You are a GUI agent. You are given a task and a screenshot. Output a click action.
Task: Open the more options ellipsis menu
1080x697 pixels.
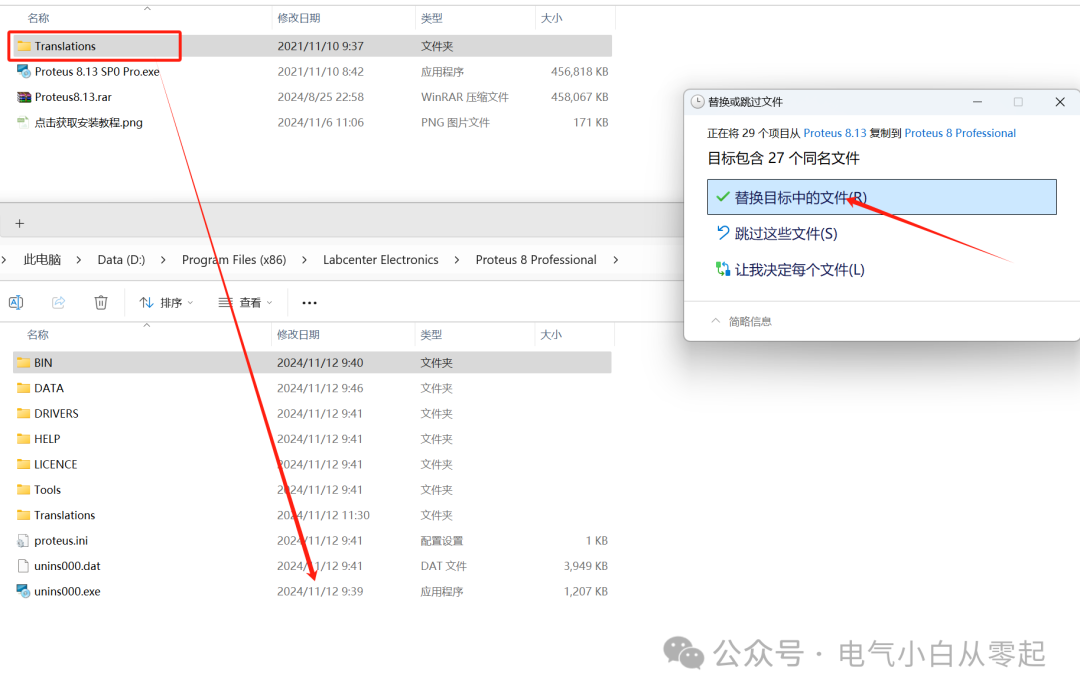pos(309,302)
